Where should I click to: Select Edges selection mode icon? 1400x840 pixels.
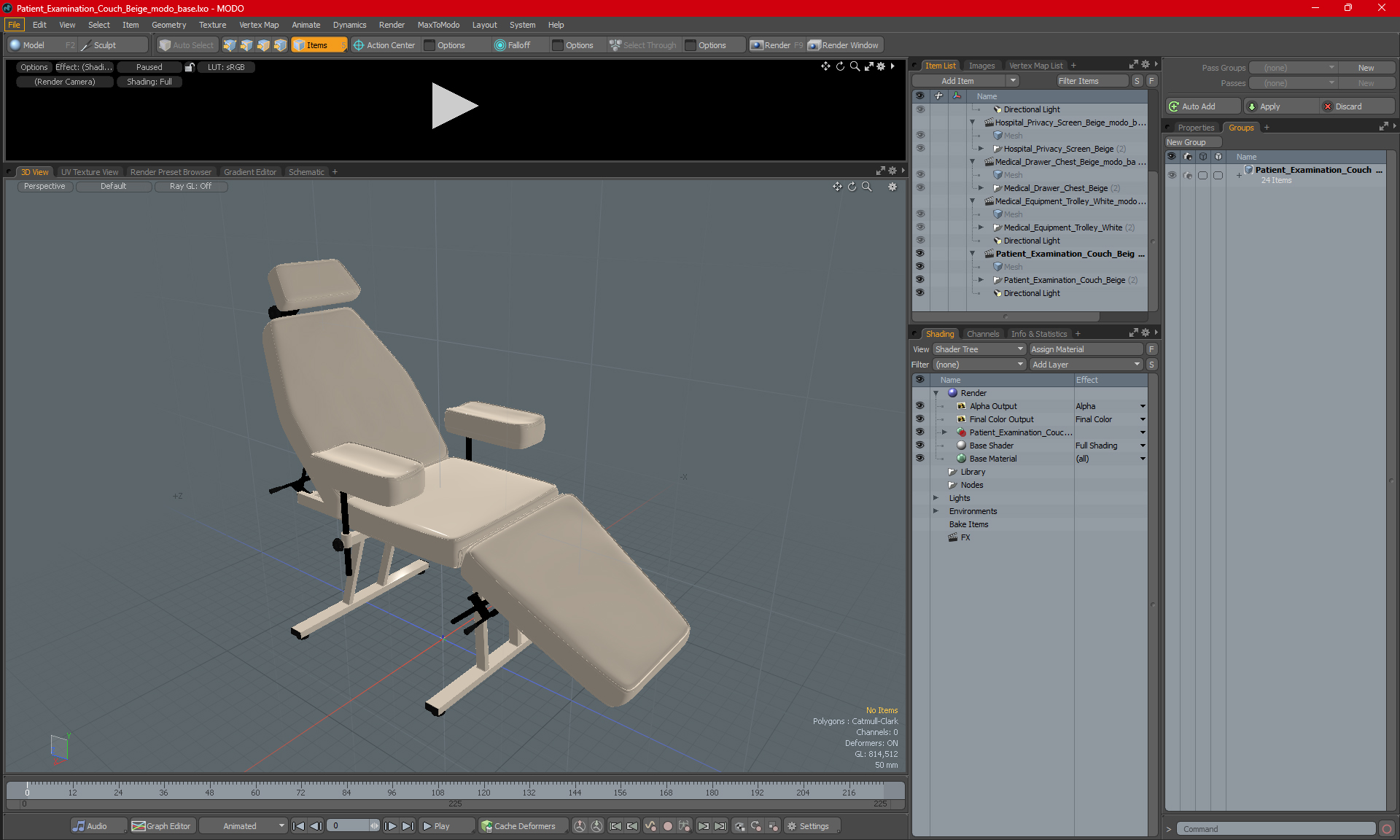pos(246,45)
